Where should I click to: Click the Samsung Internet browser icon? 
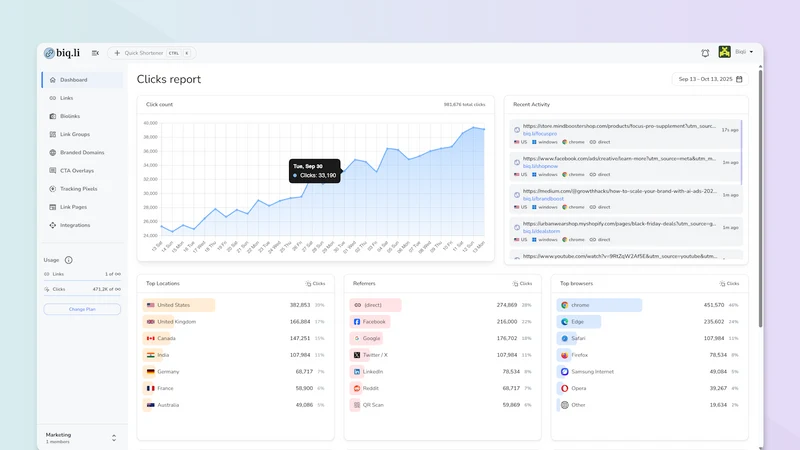565,372
